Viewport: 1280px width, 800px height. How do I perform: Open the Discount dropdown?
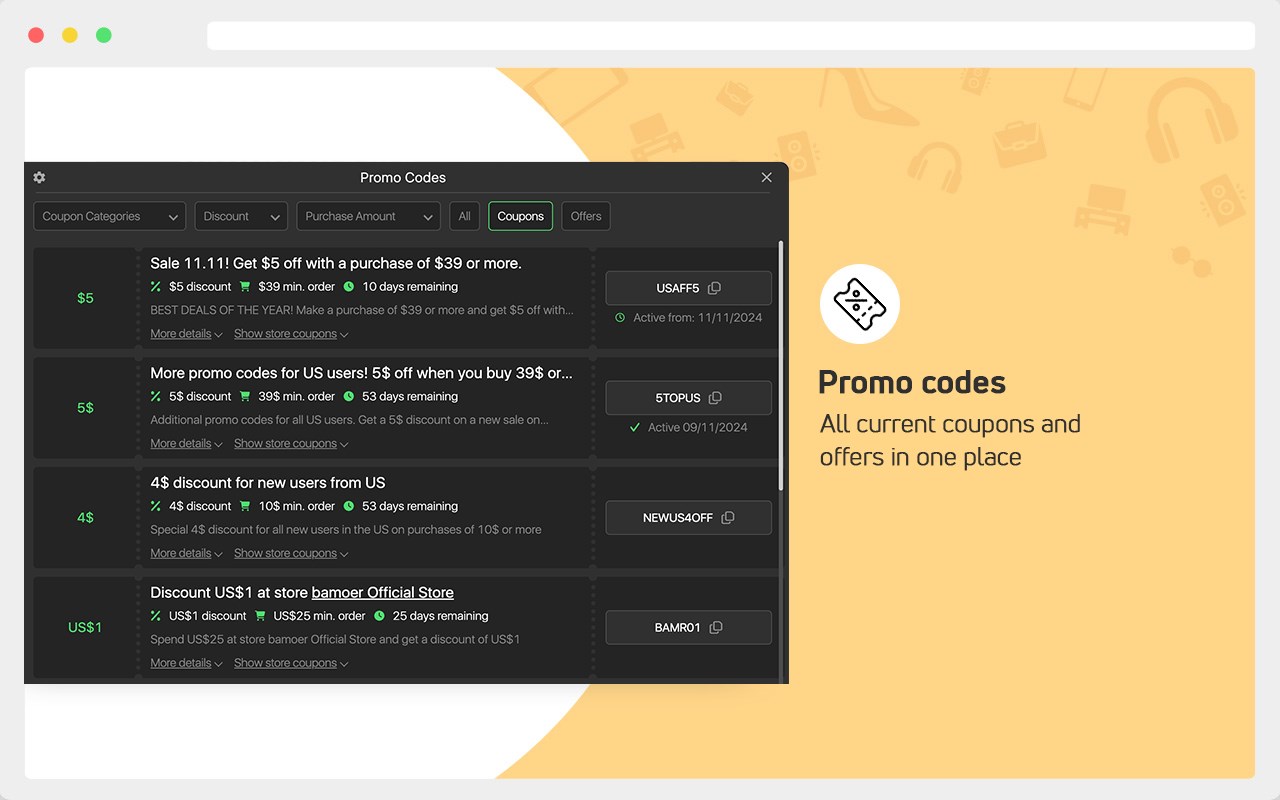click(x=241, y=216)
